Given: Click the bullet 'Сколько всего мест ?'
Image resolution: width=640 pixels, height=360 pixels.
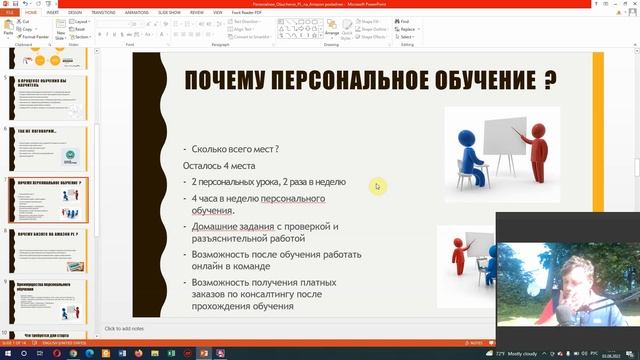Looking at the screenshot, I should [x=235, y=149].
